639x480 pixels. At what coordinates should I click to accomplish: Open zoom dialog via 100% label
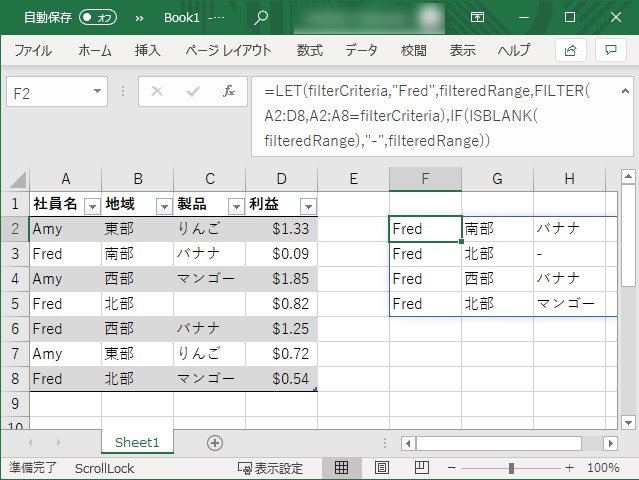(604, 468)
